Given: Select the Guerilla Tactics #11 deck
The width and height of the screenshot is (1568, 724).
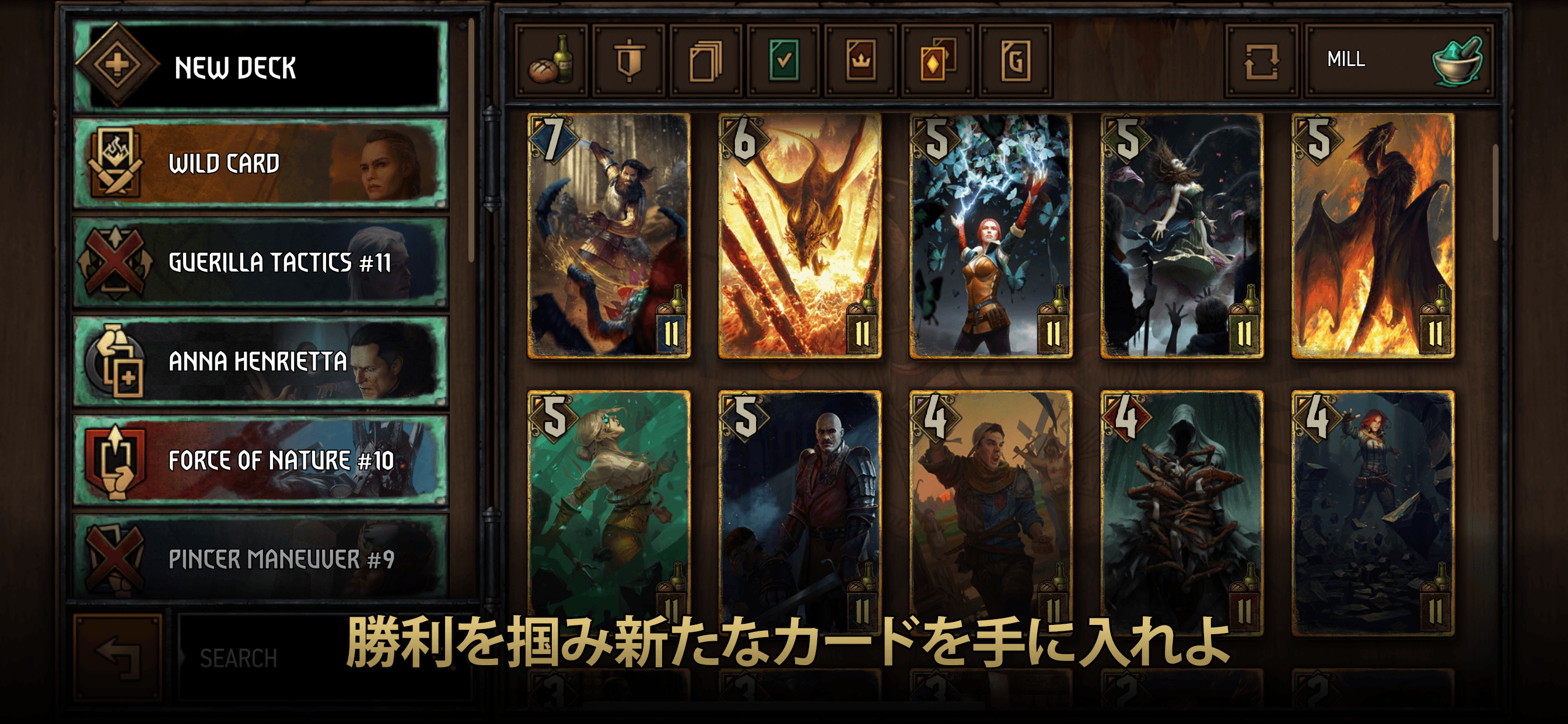Looking at the screenshot, I should [x=261, y=262].
